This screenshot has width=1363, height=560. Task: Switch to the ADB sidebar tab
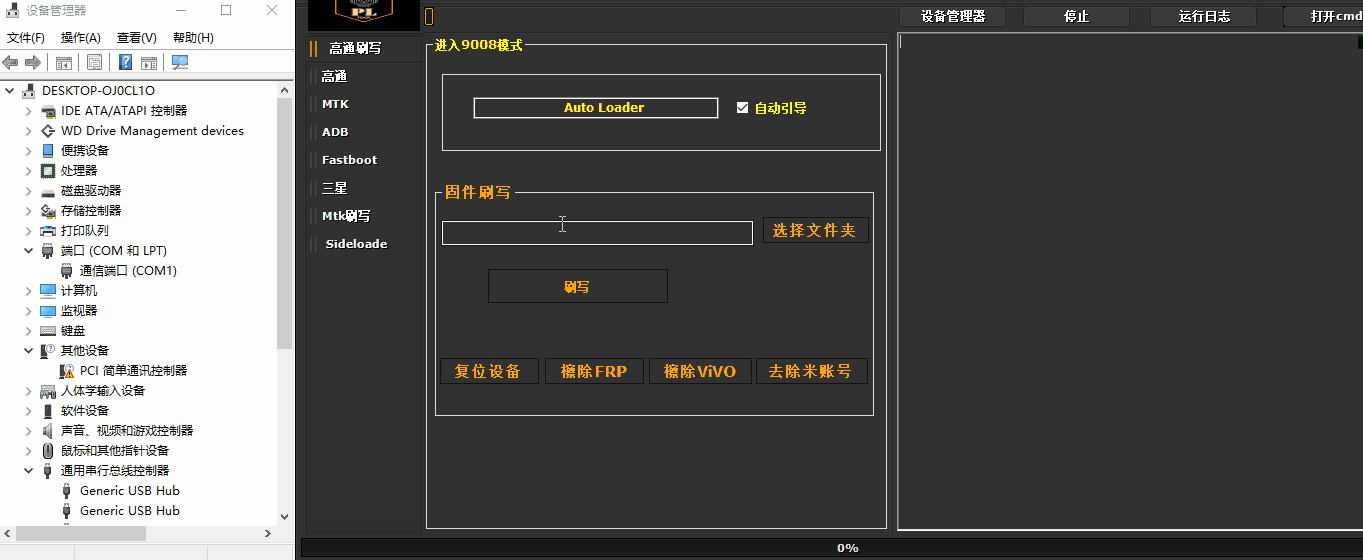(364, 132)
